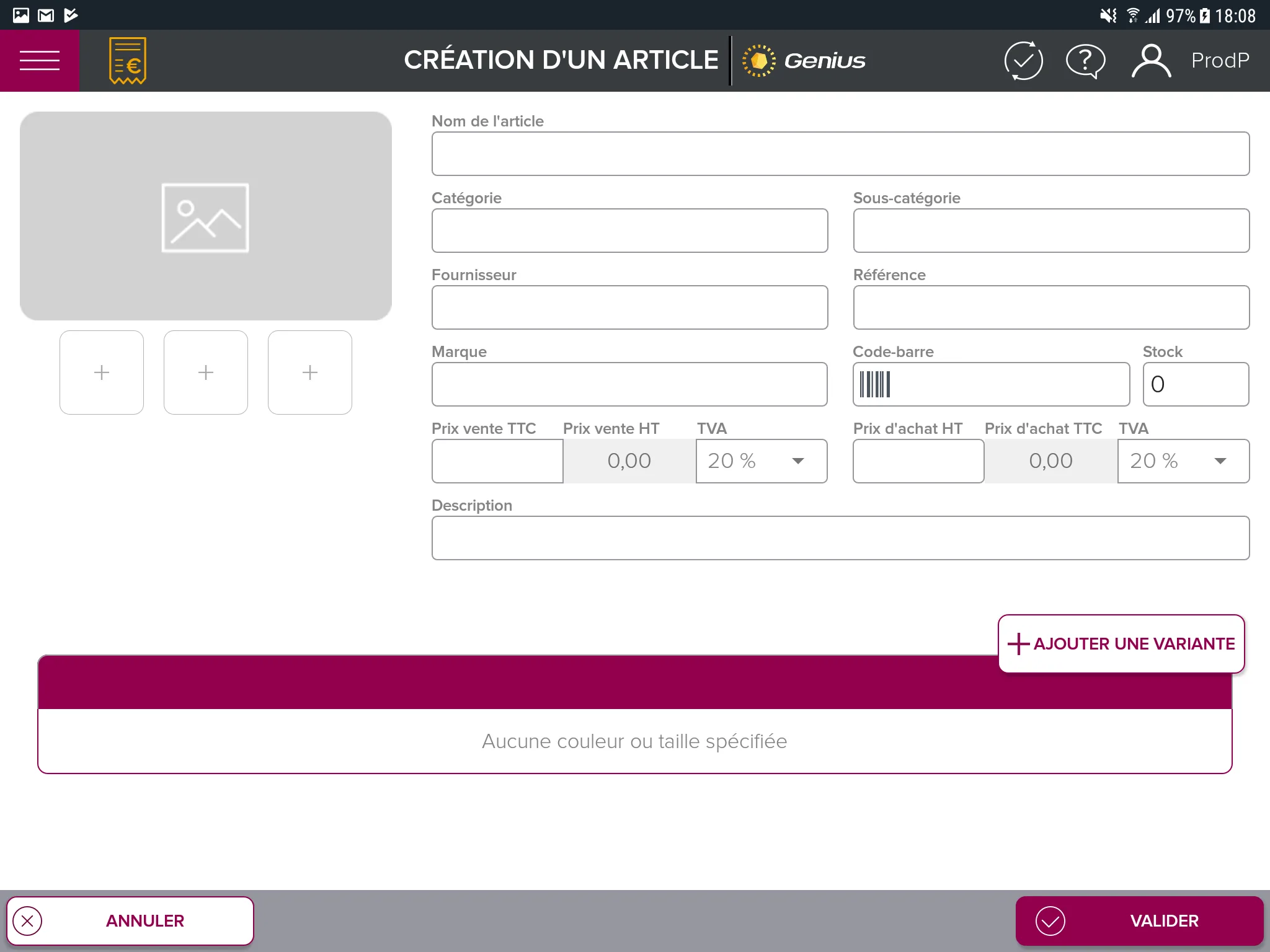Focus the Référence field

tap(1051, 307)
